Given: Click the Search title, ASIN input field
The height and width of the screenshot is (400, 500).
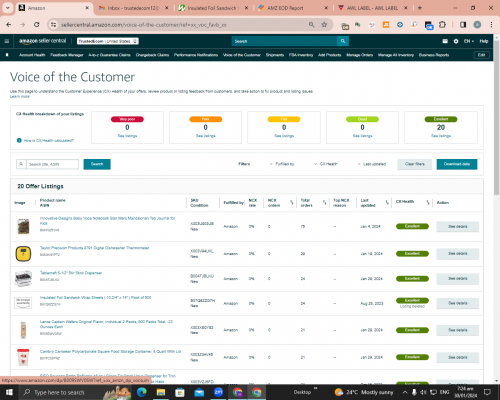Looking at the screenshot, I should (52, 164).
